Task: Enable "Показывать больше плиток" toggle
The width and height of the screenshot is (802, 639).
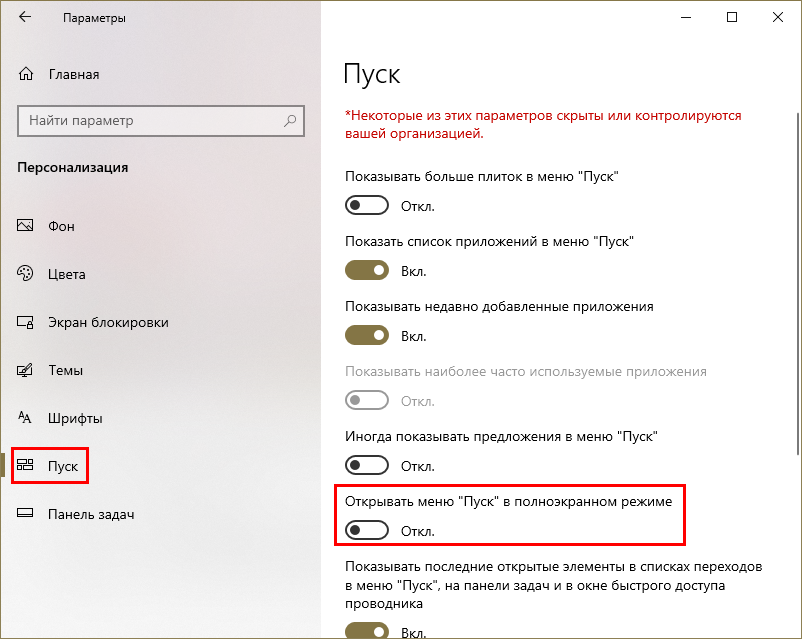Action: [x=367, y=205]
